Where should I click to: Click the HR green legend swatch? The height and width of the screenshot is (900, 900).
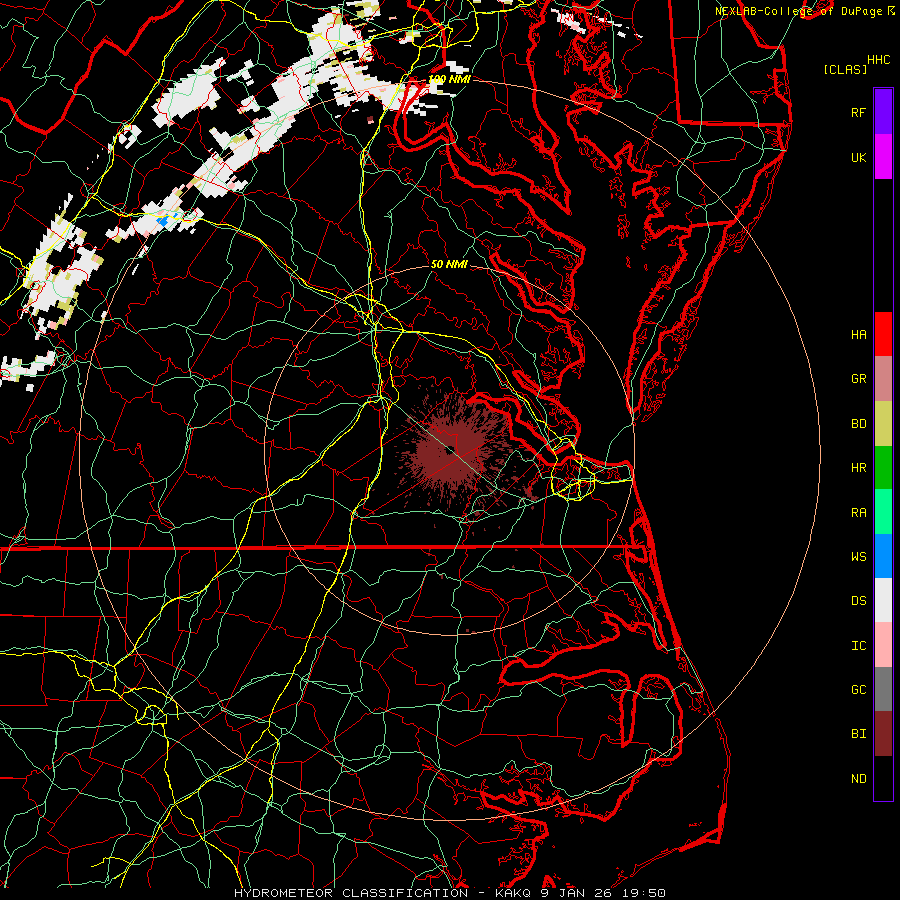(x=883, y=468)
